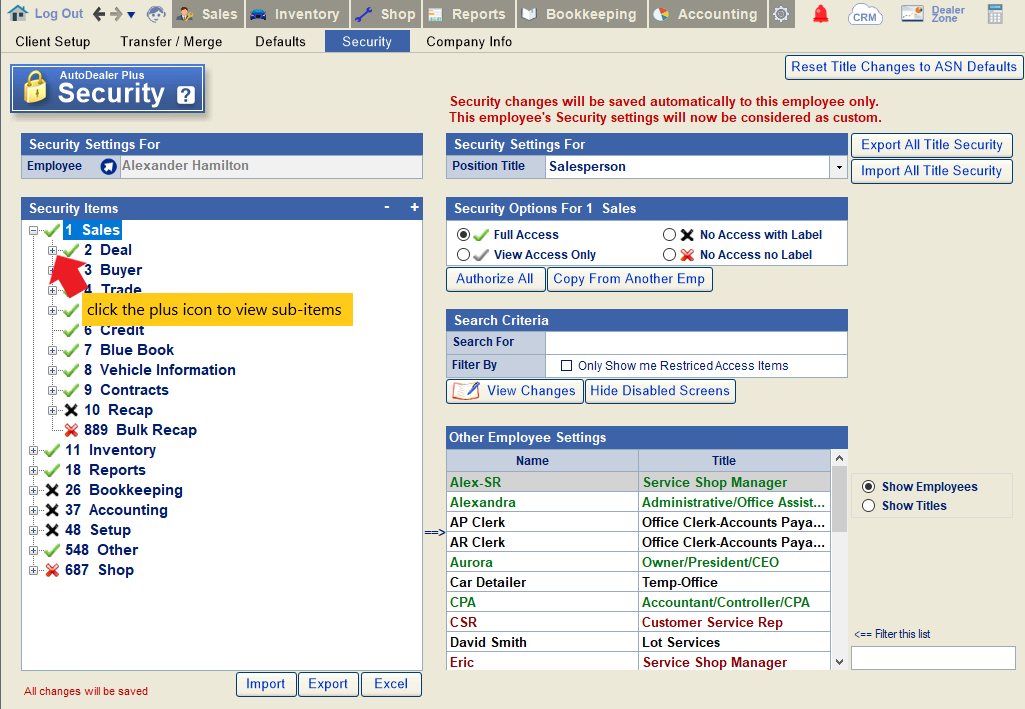The width and height of the screenshot is (1025, 709).
Task: Click the red X beside 889 Bulk Recap
Action: (71, 430)
